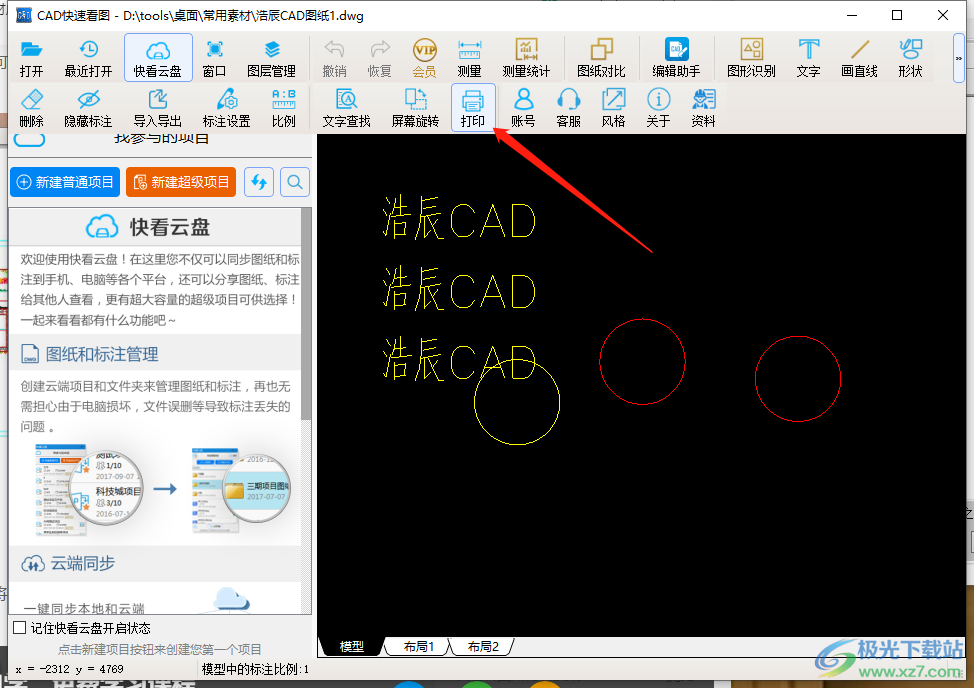Open 导入导出 import/export
Screen dimensions: 974x688
pos(158,108)
